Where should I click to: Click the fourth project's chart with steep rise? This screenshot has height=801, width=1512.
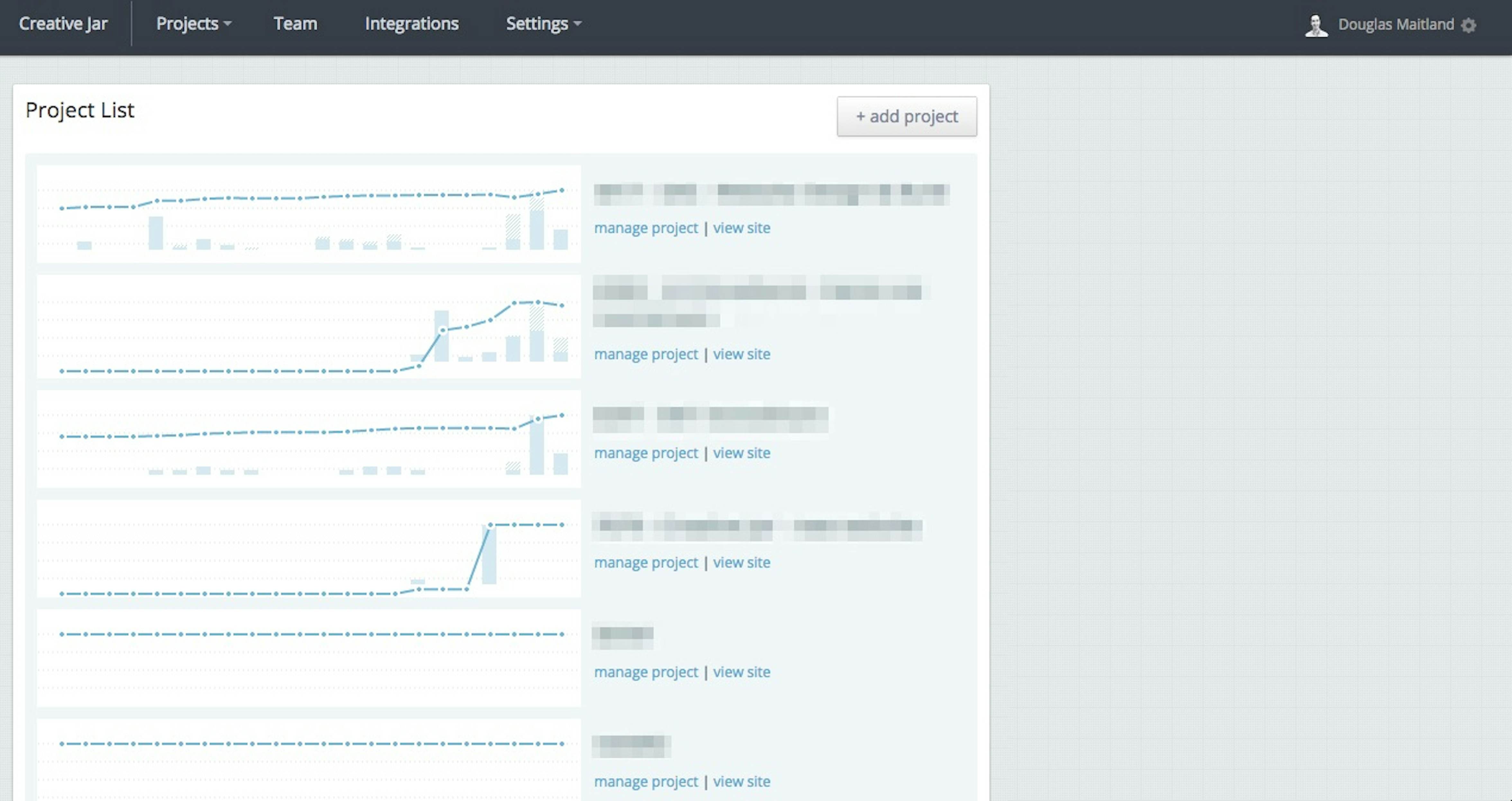coord(309,548)
